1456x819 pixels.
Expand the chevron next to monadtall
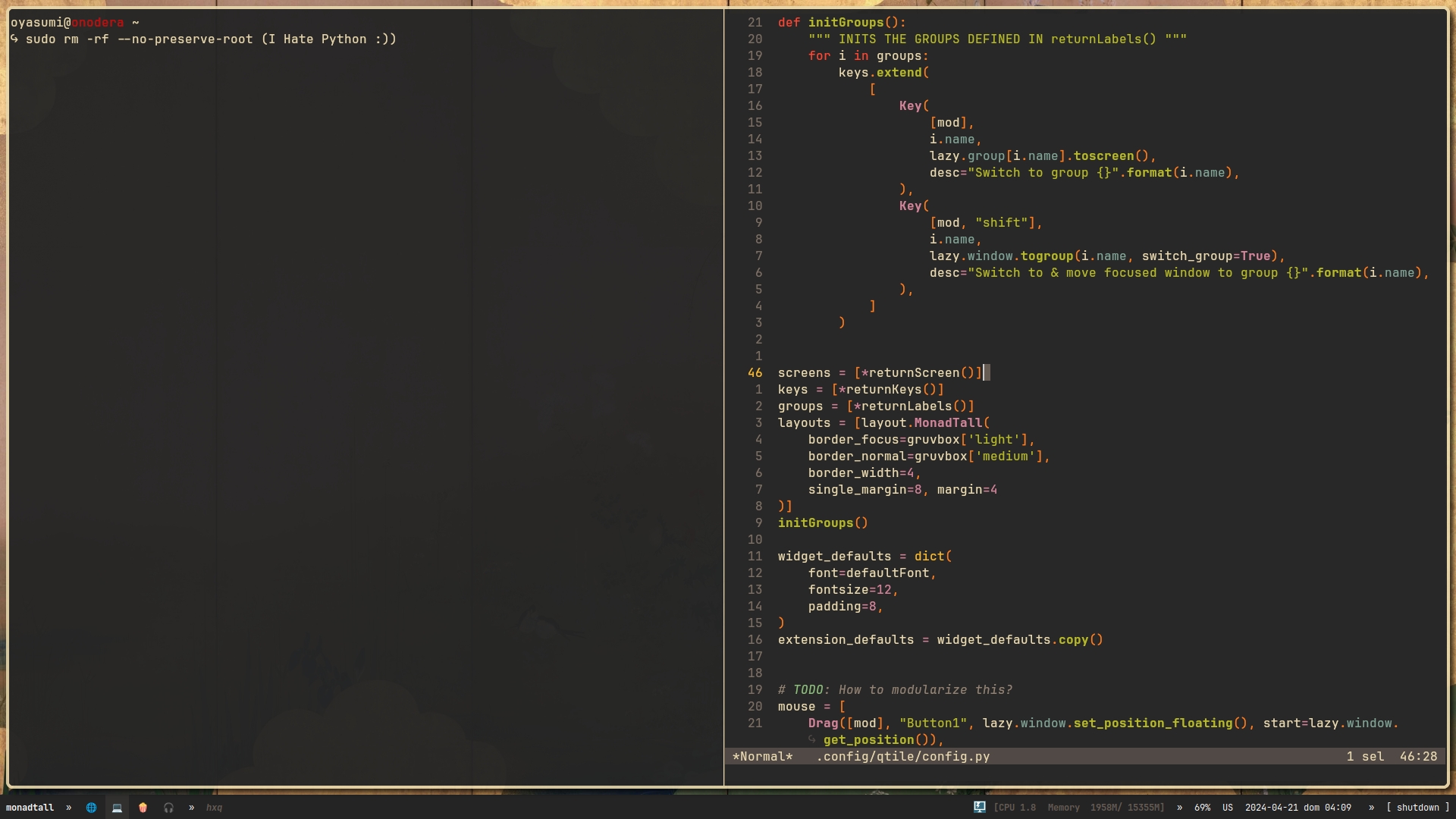click(x=68, y=808)
